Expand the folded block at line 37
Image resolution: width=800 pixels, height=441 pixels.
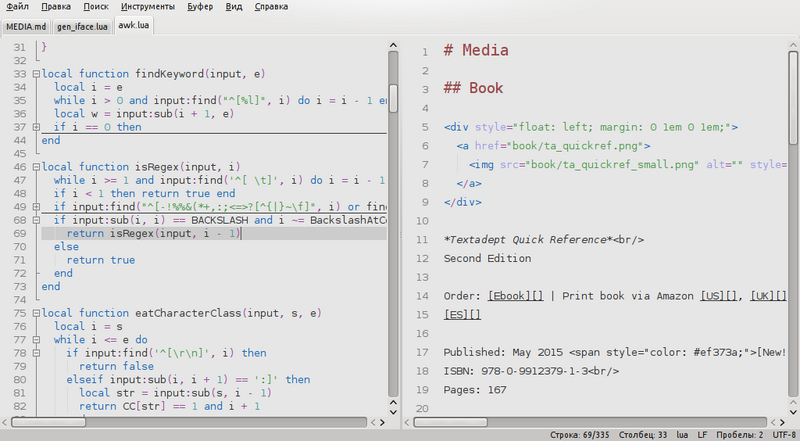37,127
